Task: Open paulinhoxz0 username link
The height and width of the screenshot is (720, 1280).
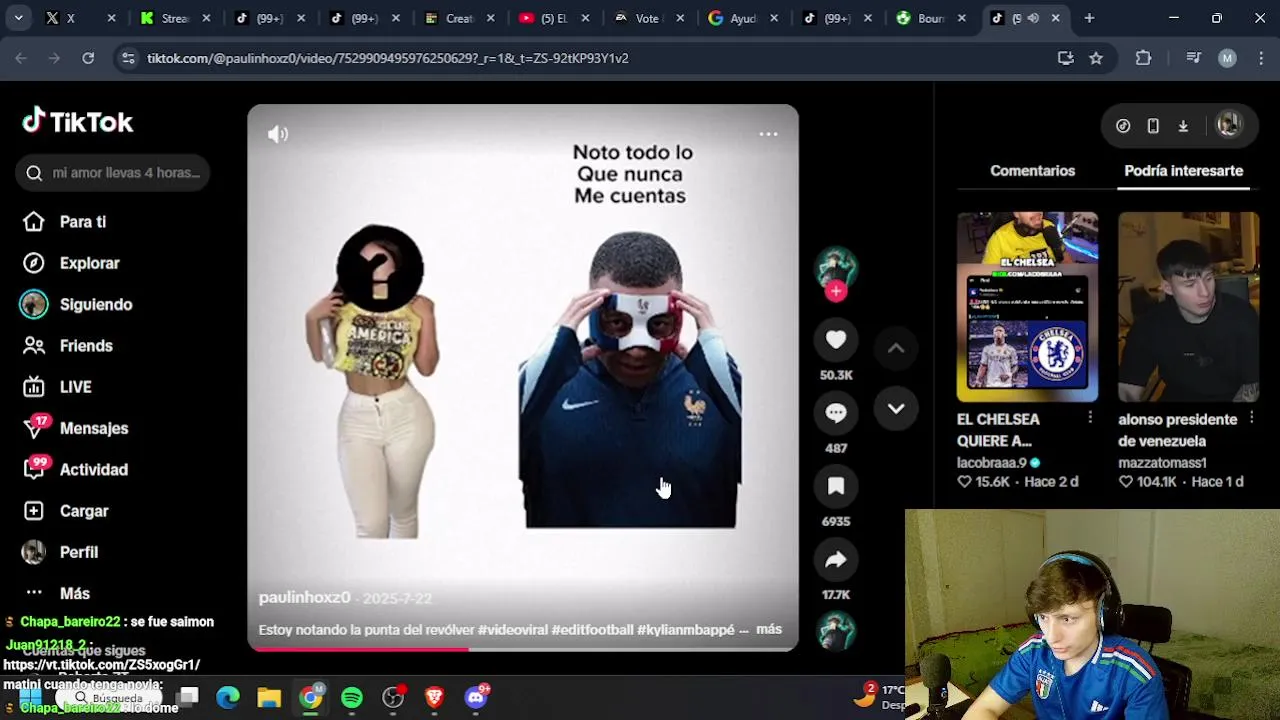Action: (305, 598)
